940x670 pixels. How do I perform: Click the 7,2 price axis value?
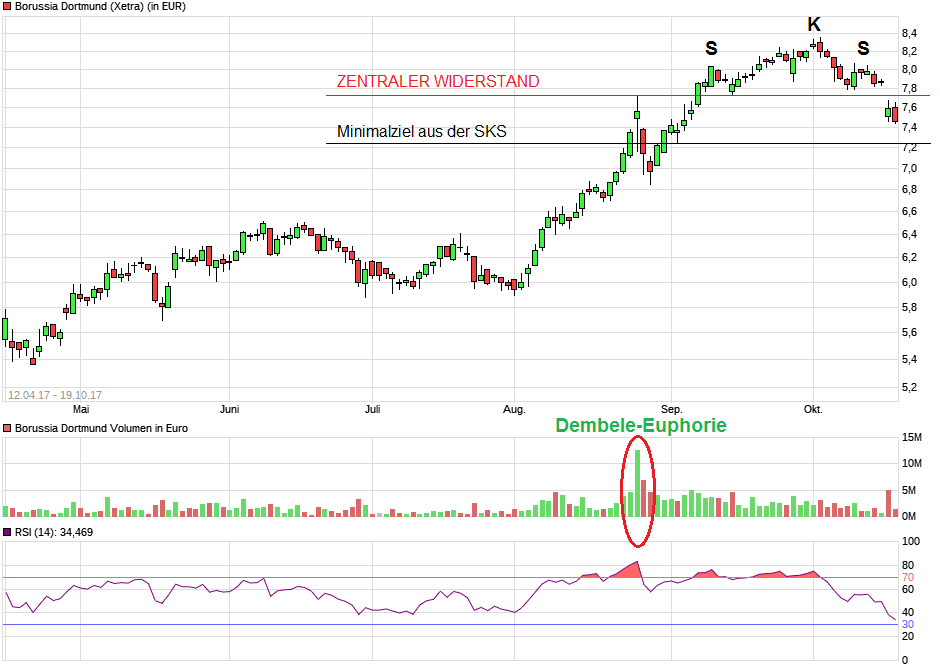tap(909, 148)
